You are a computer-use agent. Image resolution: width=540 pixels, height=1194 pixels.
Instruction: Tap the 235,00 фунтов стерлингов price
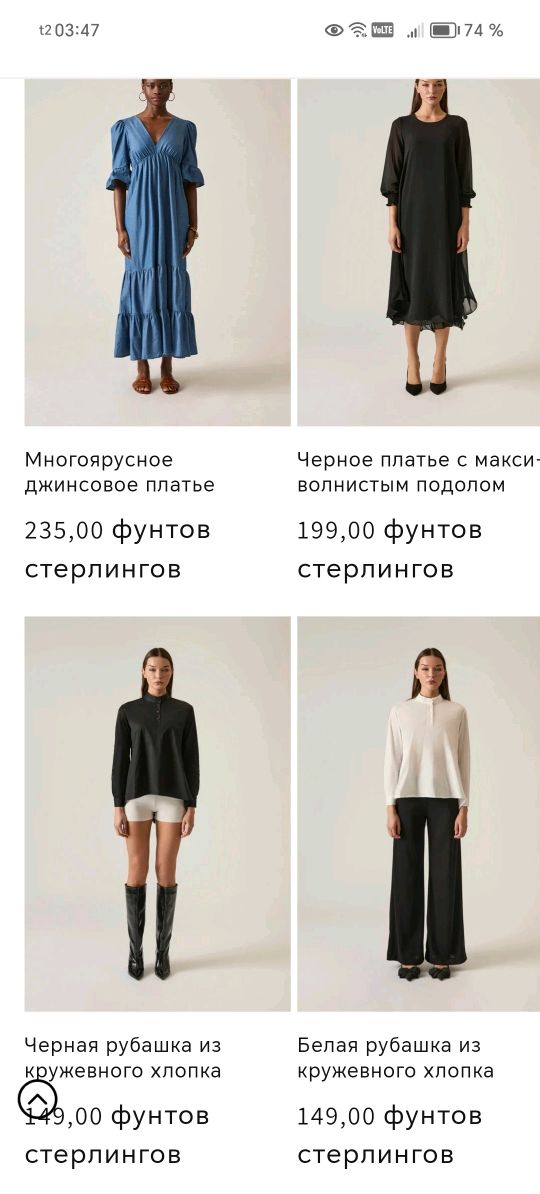(117, 549)
